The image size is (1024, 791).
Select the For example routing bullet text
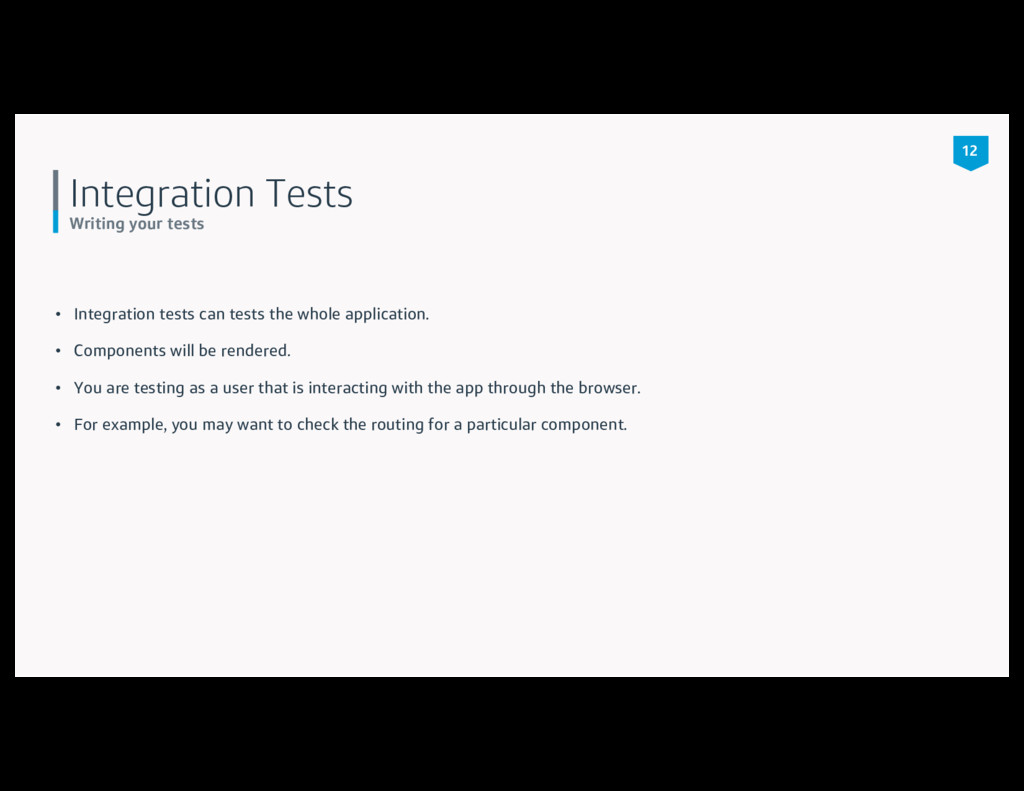[350, 425]
